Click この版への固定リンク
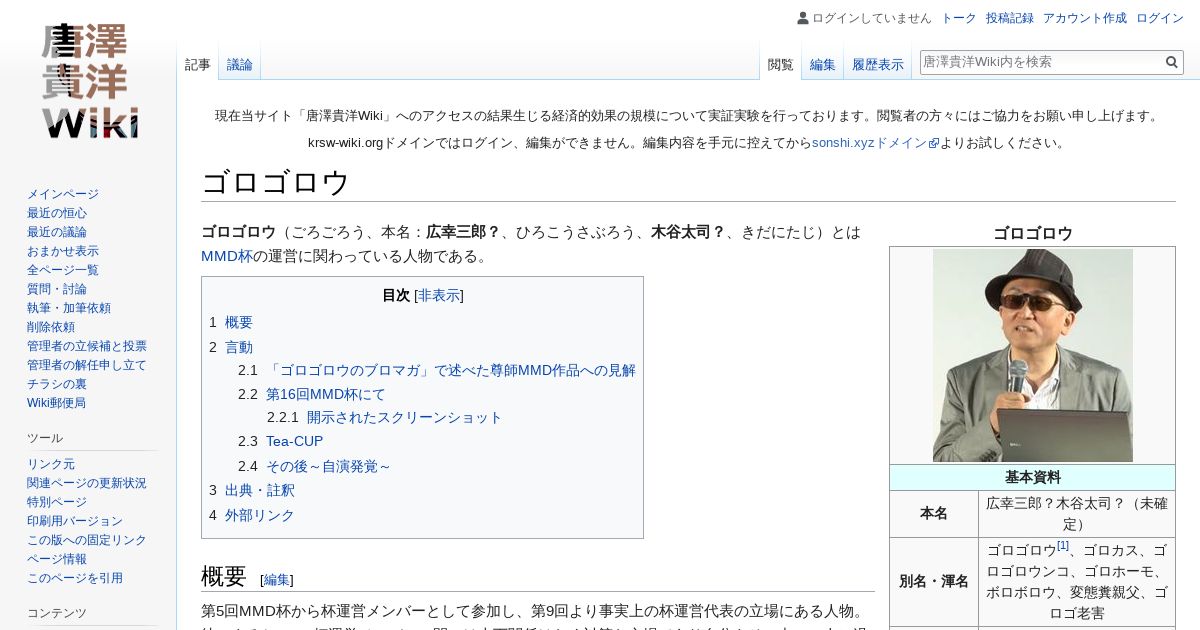This screenshot has width=1200, height=630. [x=87, y=540]
